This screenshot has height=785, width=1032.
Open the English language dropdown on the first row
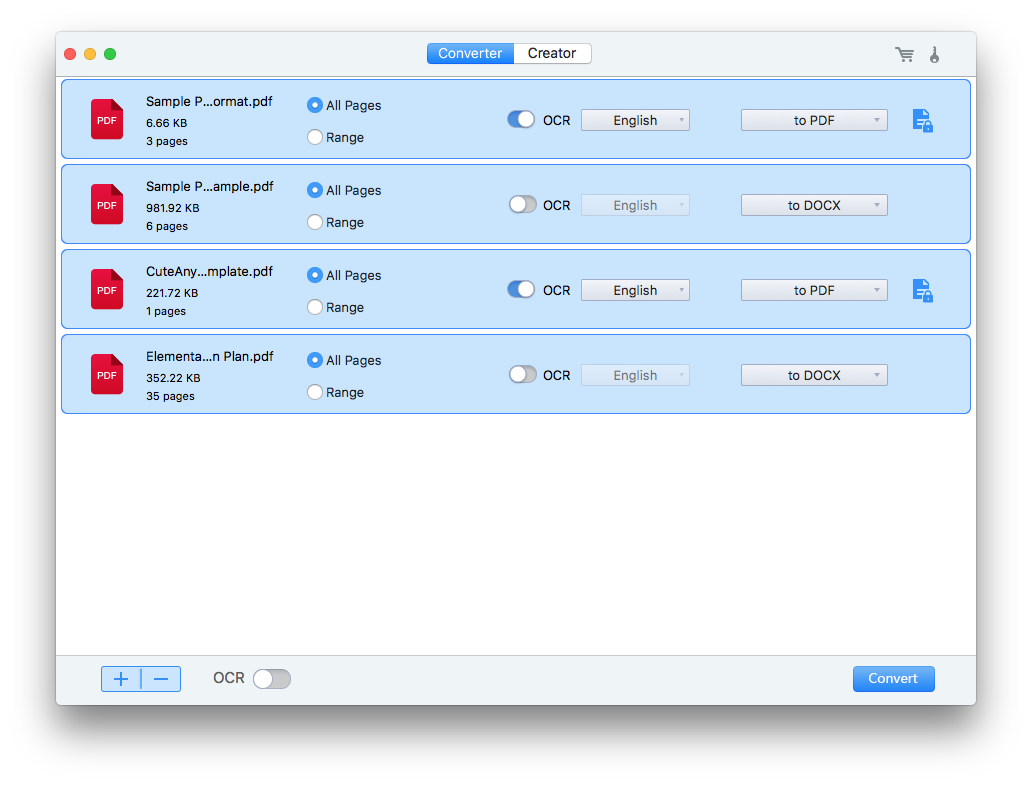(x=635, y=119)
